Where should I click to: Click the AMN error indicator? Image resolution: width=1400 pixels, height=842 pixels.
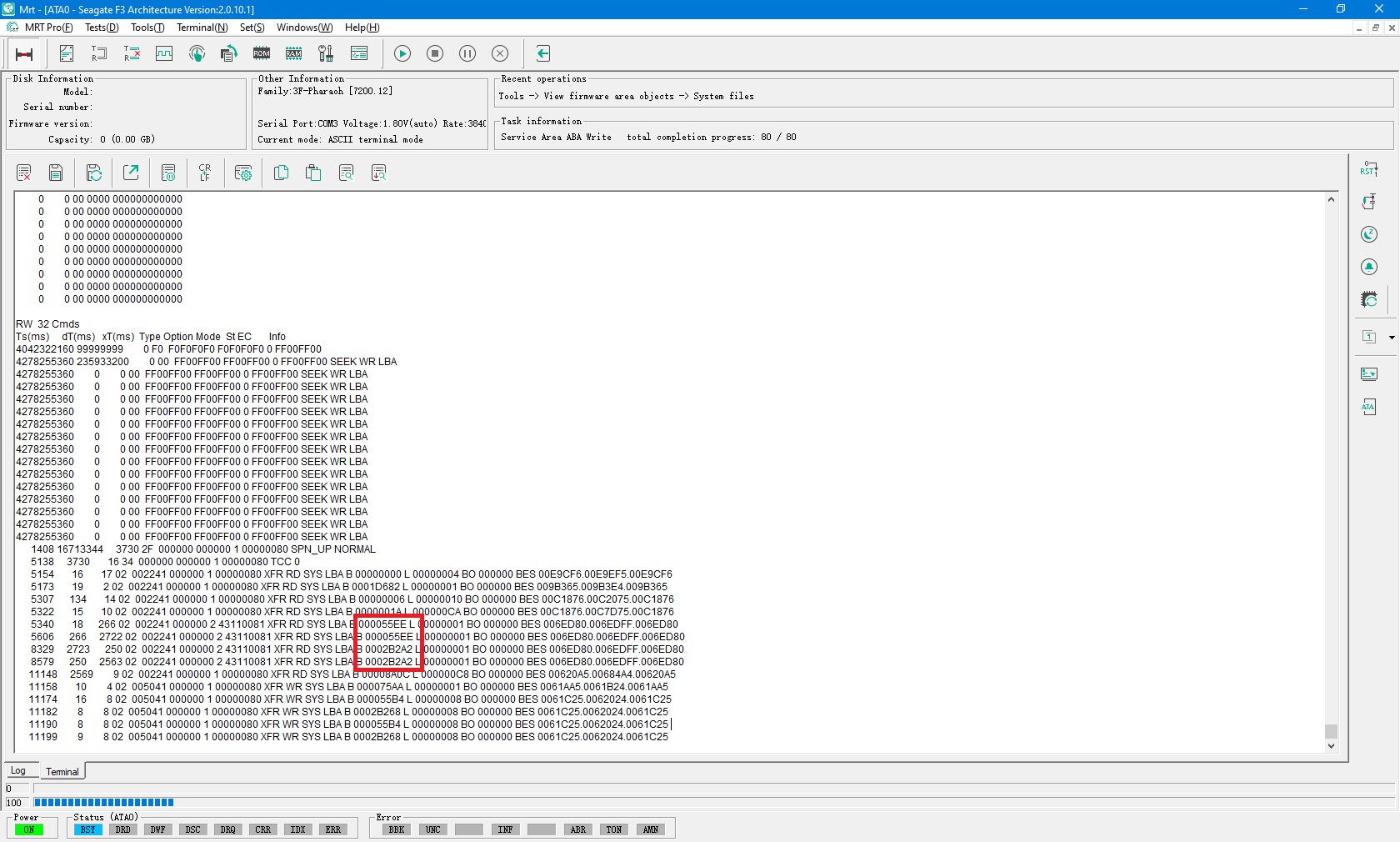click(651, 829)
